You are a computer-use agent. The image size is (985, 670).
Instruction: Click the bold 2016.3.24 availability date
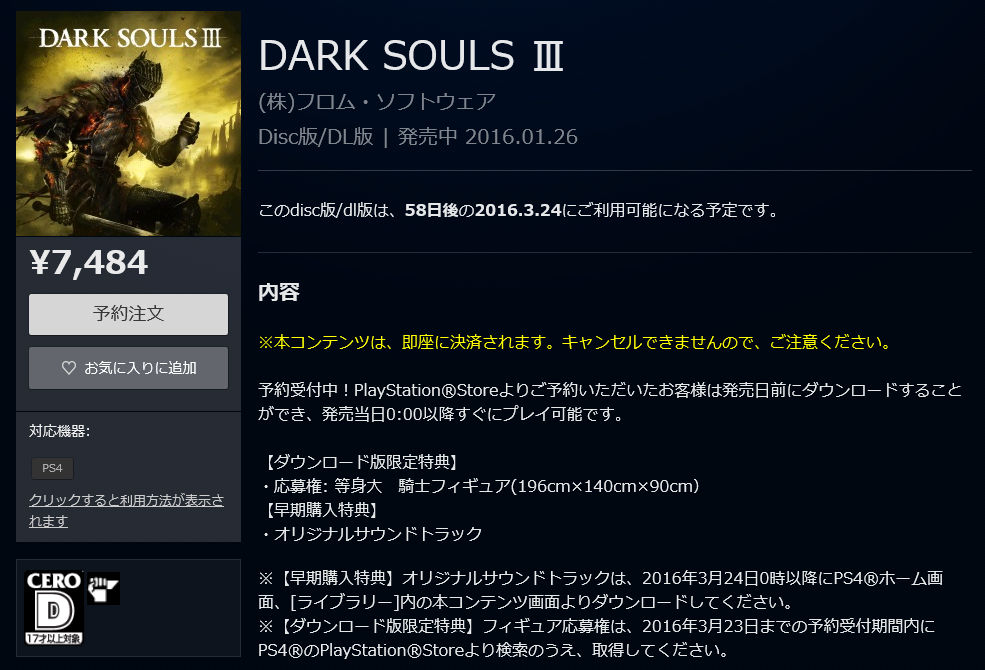(518, 210)
